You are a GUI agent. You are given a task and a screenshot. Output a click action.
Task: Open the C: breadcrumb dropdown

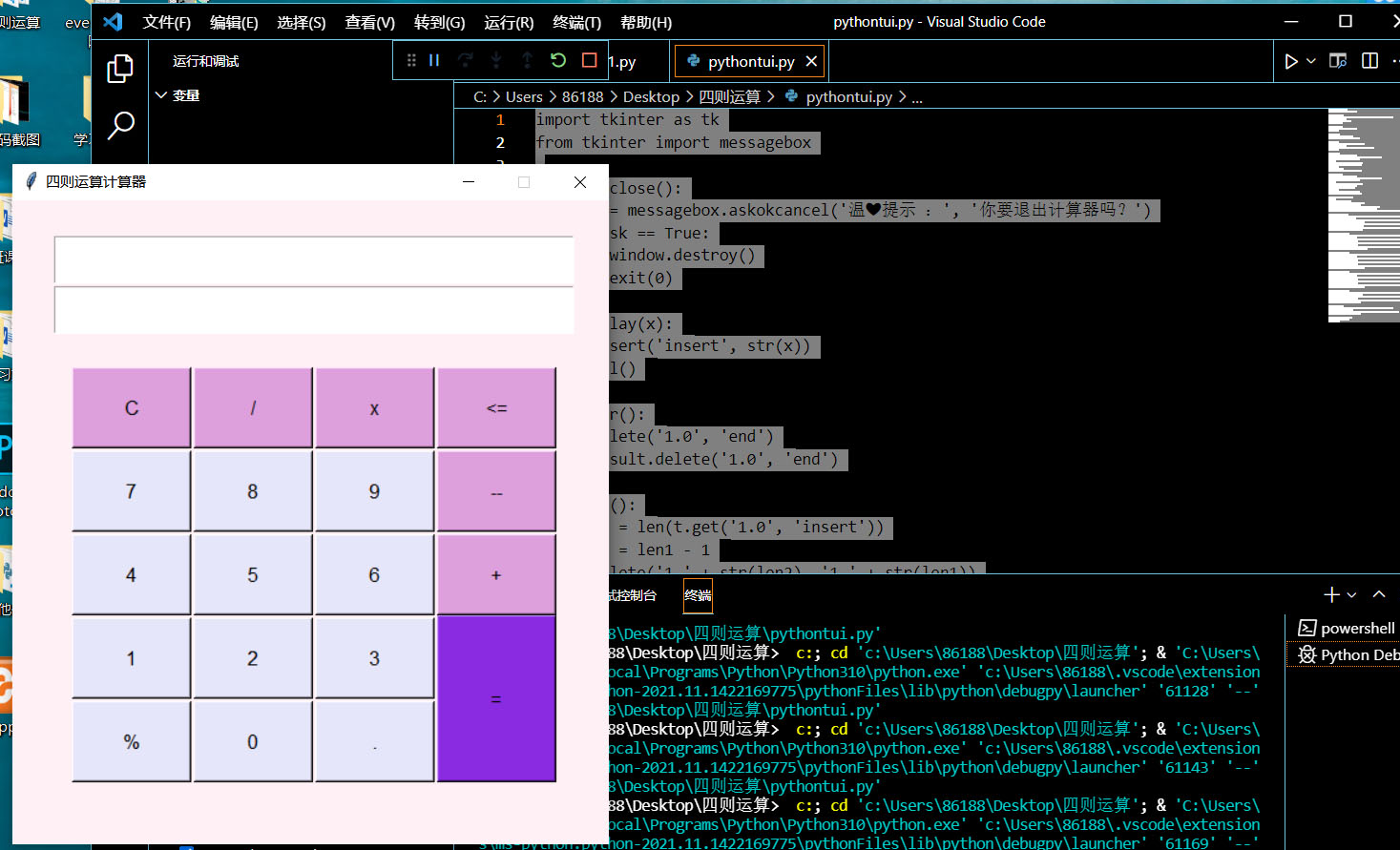pyautogui.click(x=480, y=96)
